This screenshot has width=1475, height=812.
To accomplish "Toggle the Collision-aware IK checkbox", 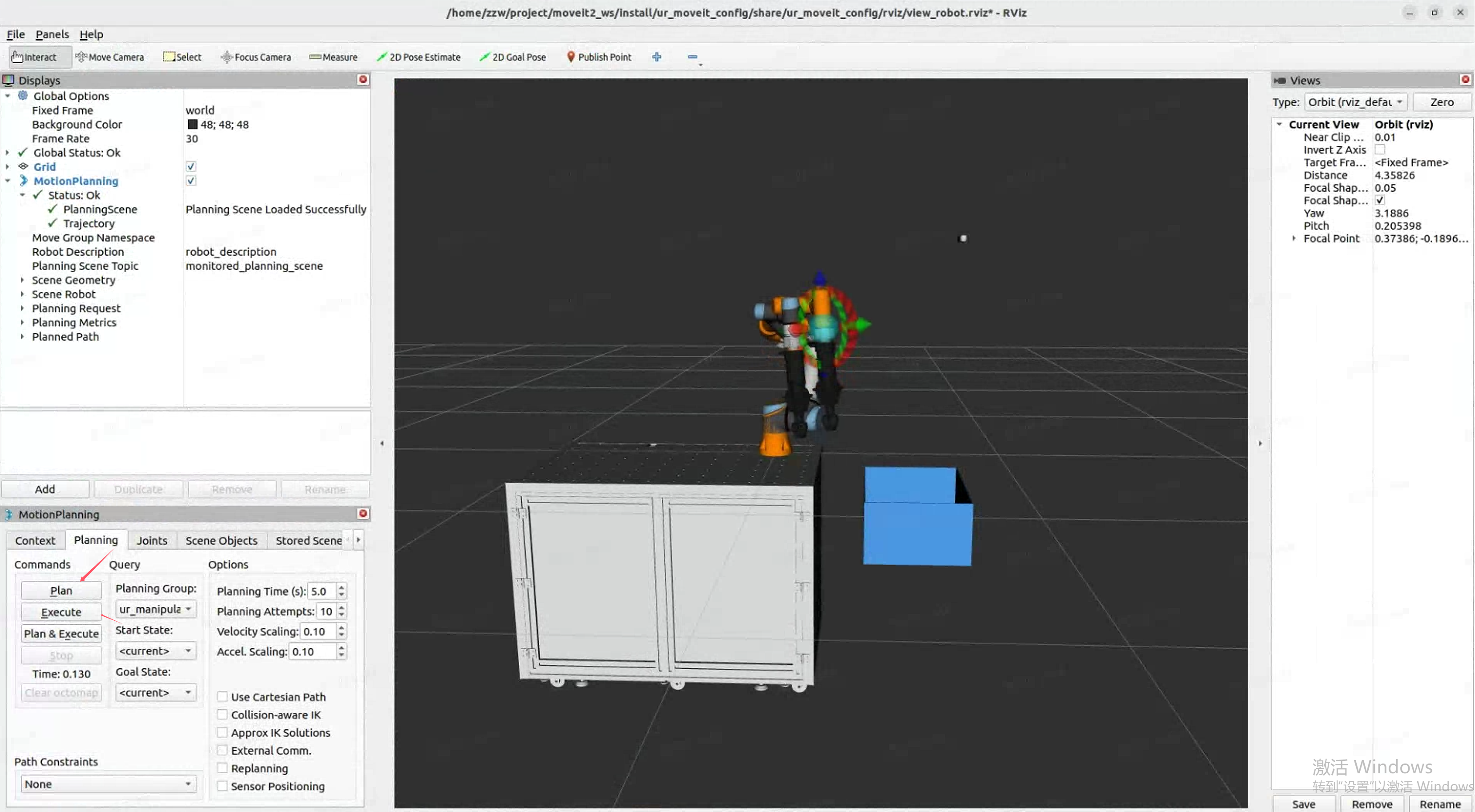I will tap(223, 714).
